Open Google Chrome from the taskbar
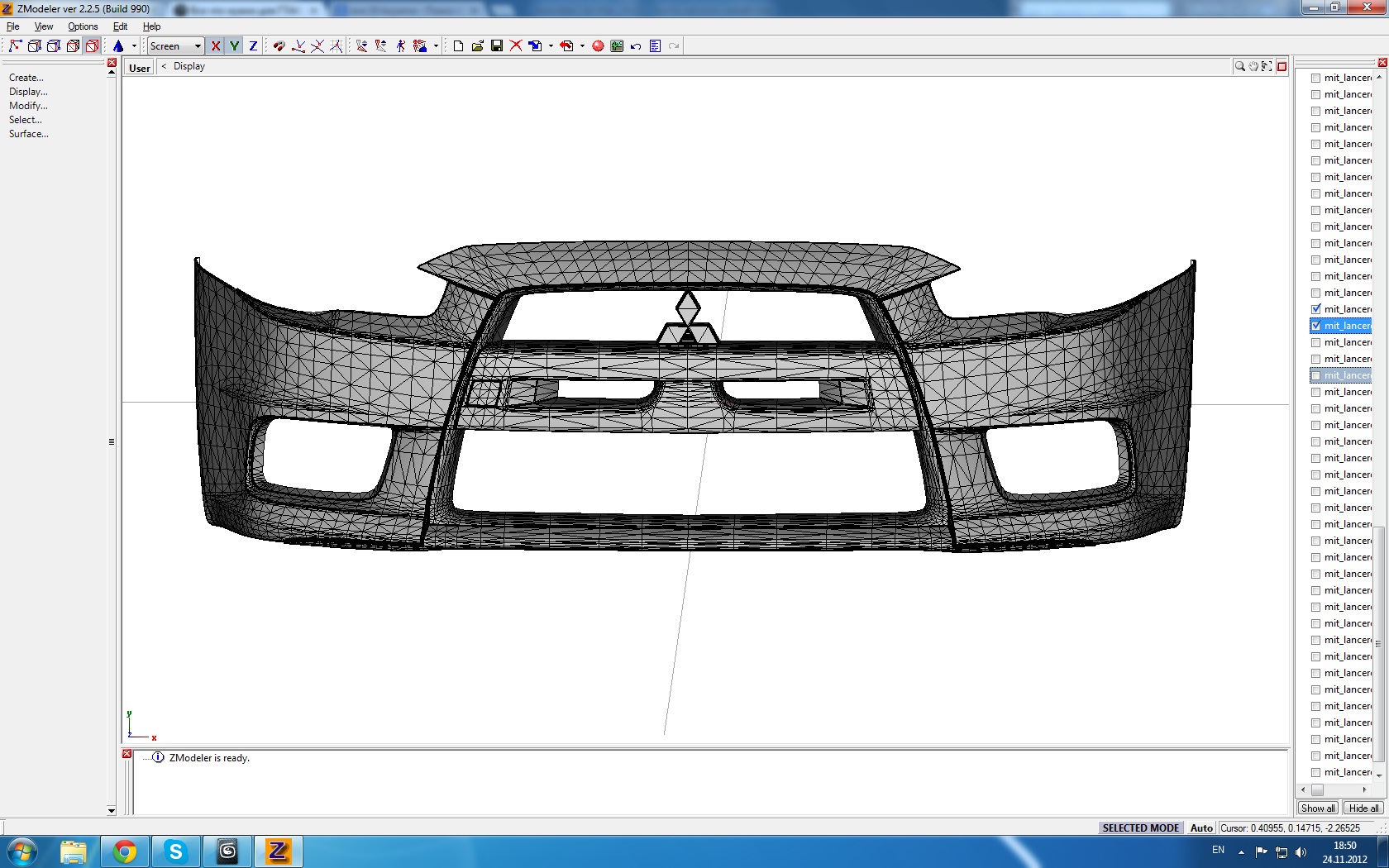The width and height of the screenshot is (1389, 868). (125, 851)
